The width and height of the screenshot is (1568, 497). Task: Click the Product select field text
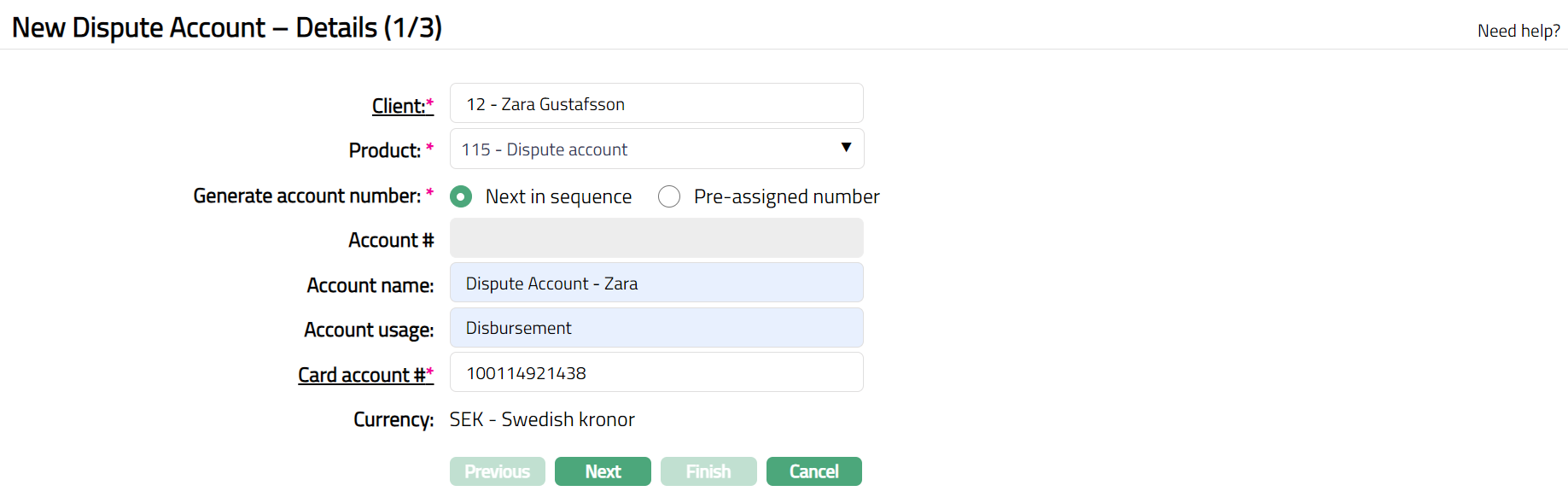tap(545, 149)
